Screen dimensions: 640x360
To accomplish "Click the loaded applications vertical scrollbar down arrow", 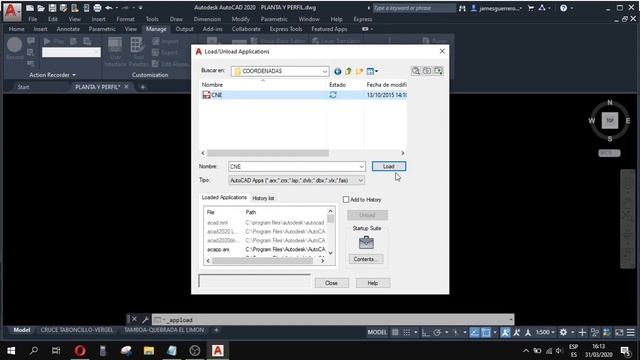I will [x=331, y=253].
